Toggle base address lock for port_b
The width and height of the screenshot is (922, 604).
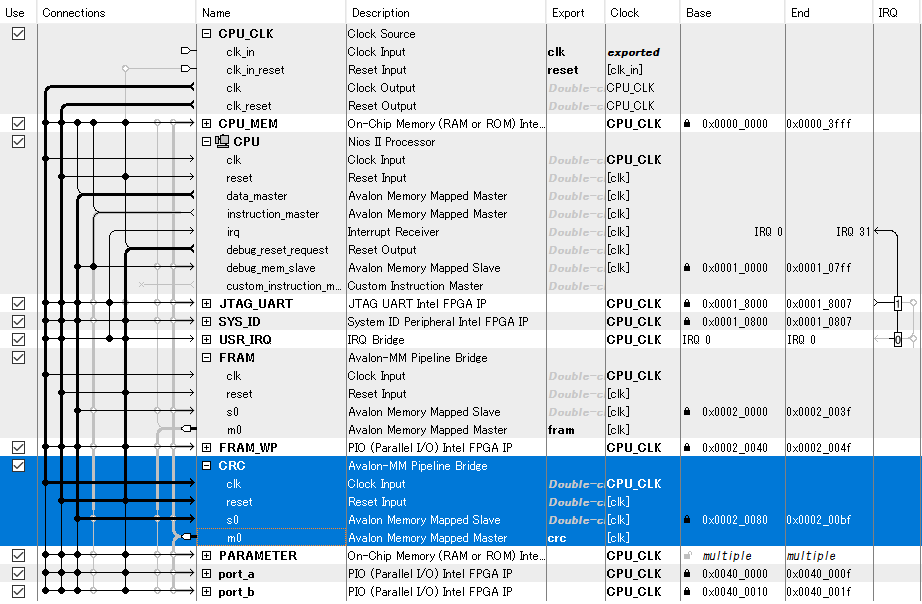687,592
